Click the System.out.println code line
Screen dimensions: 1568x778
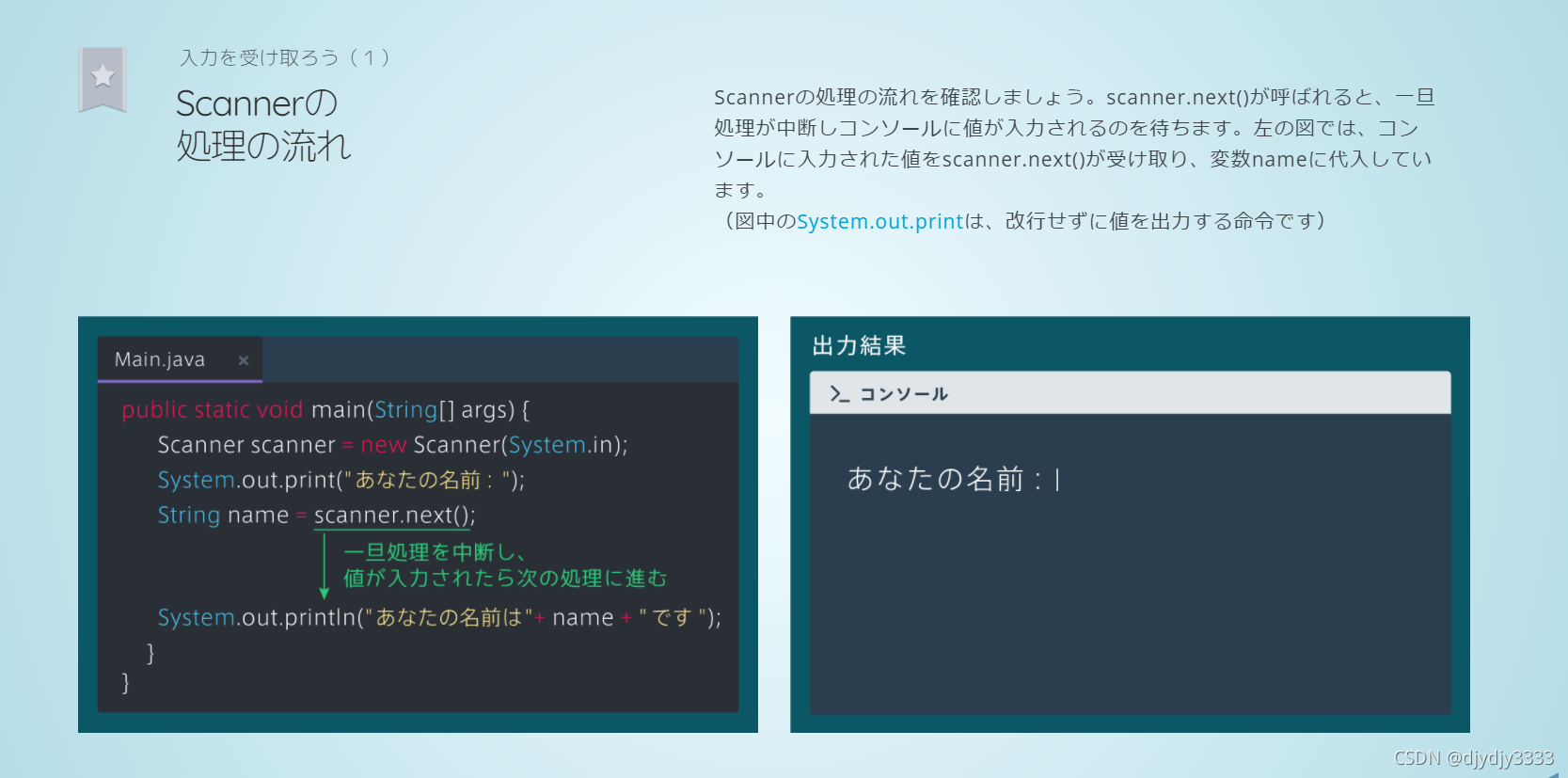(439, 618)
